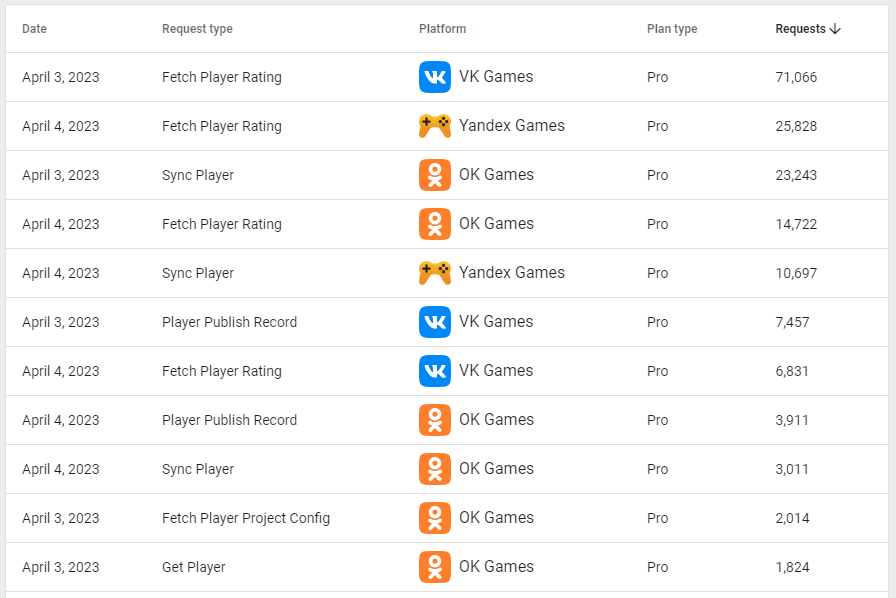Click Player Publish Record in the 3,911 row
The height and width of the screenshot is (598, 896).
pos(229,420)
